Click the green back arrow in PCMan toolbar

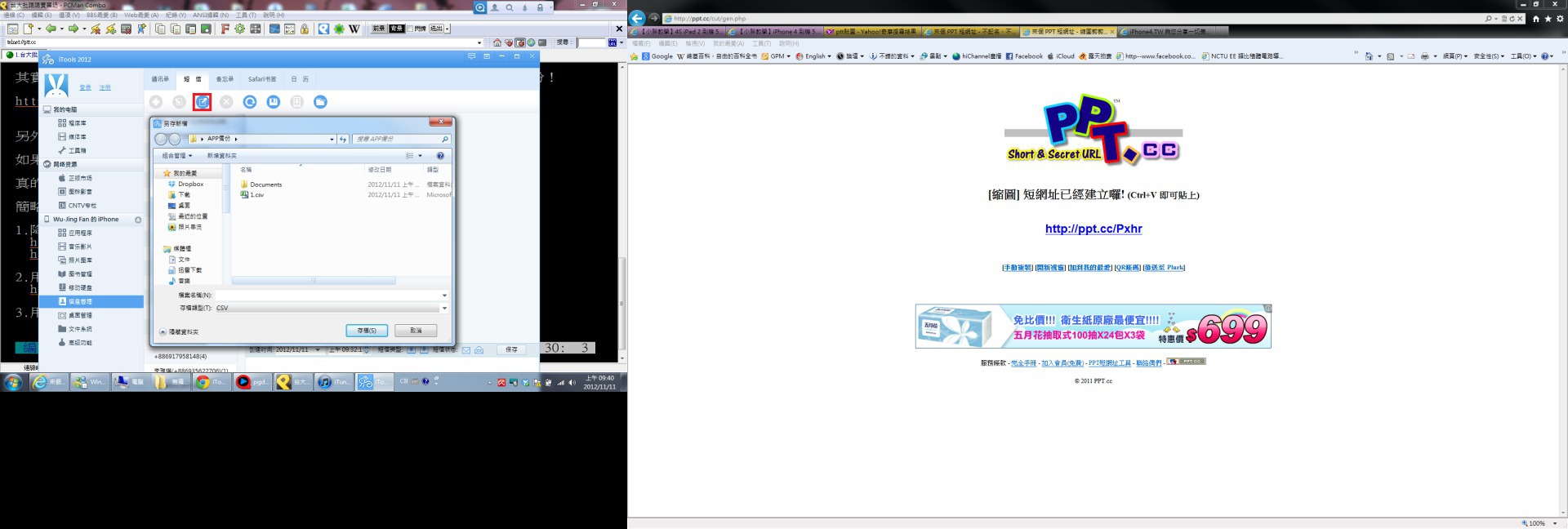51,29
